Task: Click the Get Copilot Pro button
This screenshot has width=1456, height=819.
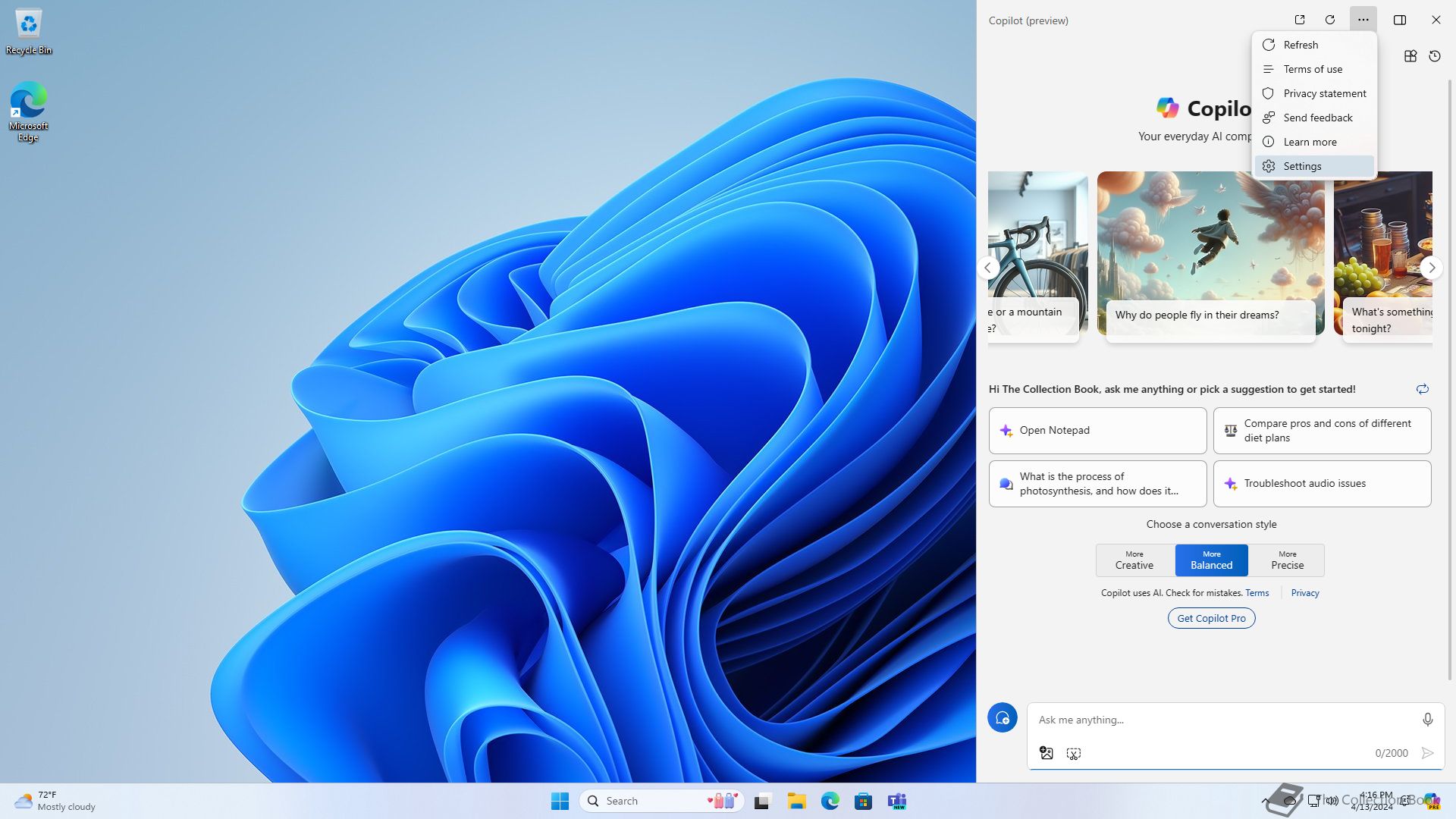Action: pyautogui.click(x=1211, y=618)
